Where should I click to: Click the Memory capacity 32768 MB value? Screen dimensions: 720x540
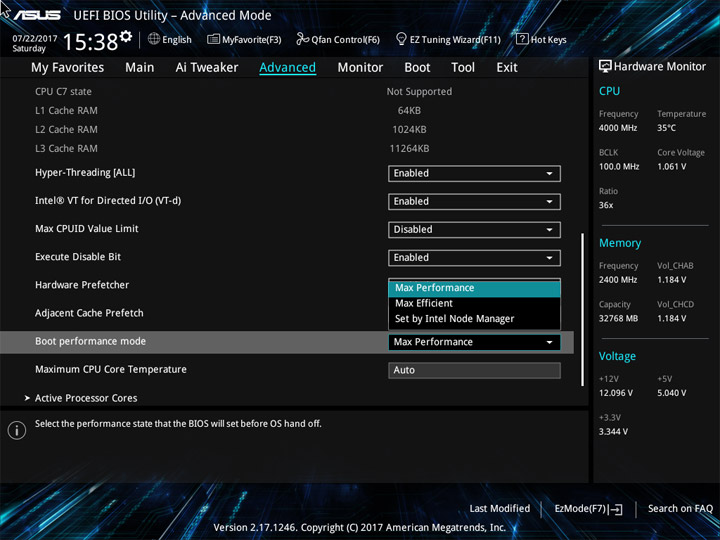(618, 319)
